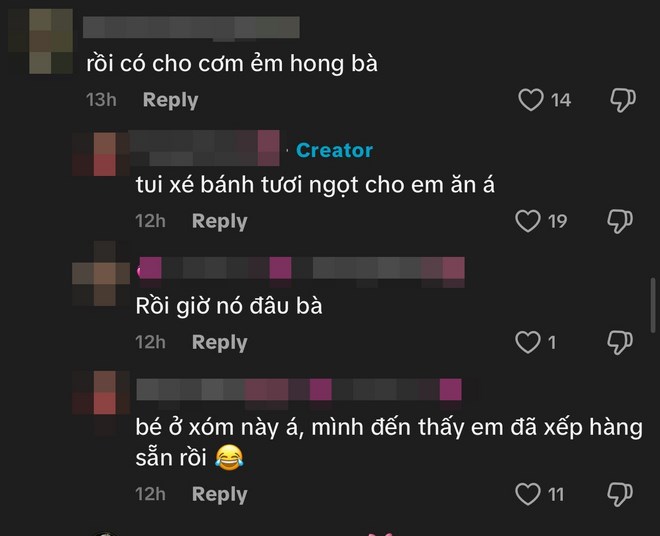Reply to the "tui xé bánh tươi" comment

[x=219, y=221]
